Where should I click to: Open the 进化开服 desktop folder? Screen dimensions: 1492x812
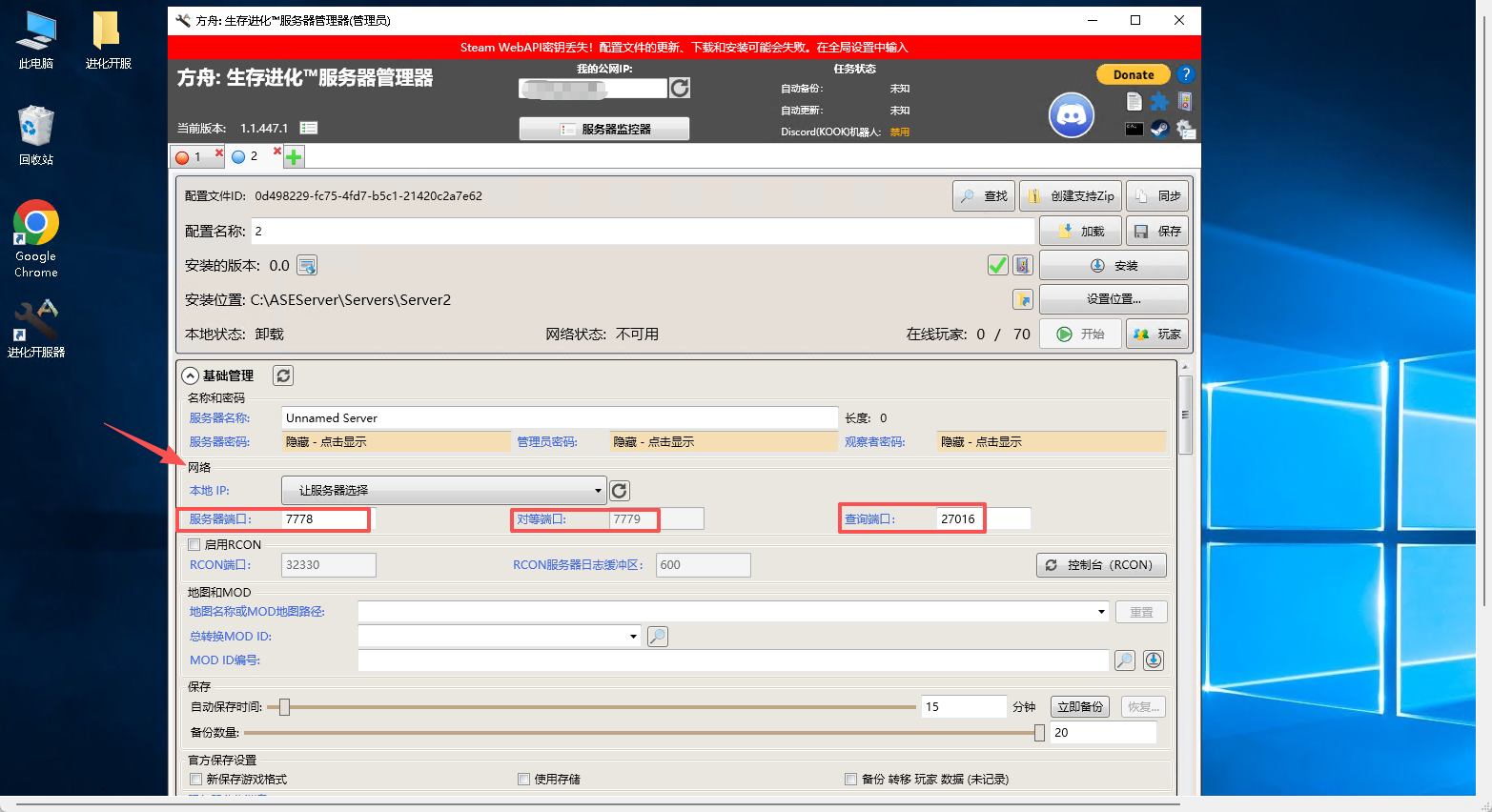(x=108, y=40)
